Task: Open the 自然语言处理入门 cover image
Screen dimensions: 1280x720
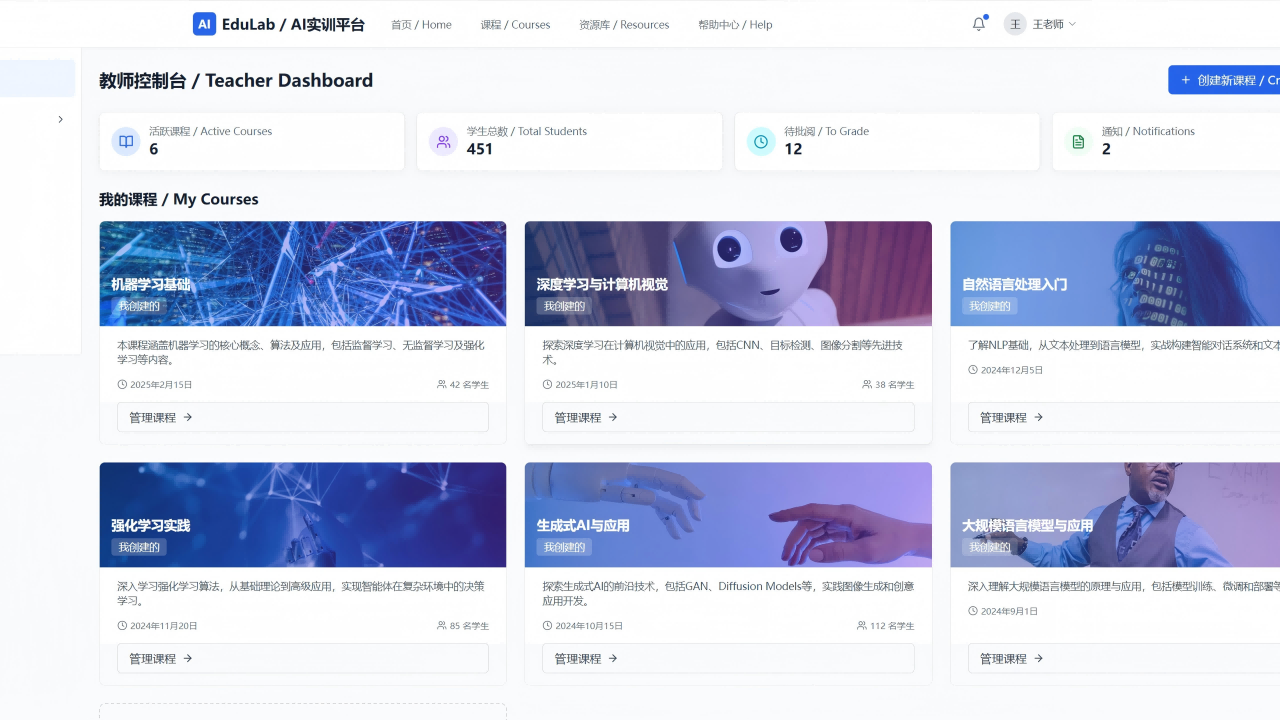Action: click(1115, 273)
